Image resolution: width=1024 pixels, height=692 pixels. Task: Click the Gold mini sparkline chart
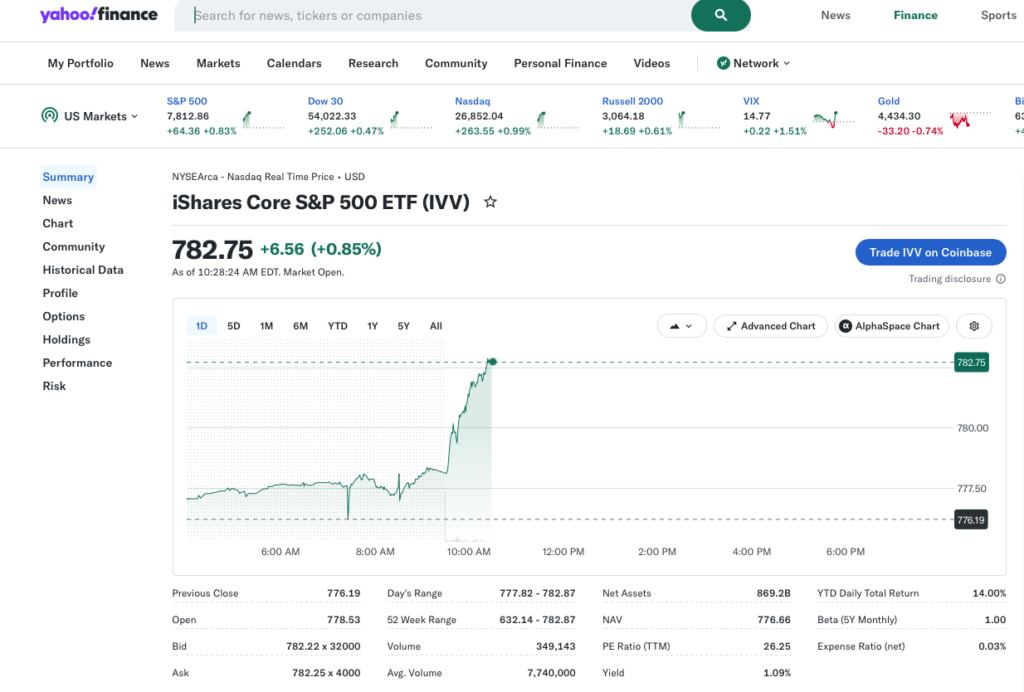[x=970, y=119]
